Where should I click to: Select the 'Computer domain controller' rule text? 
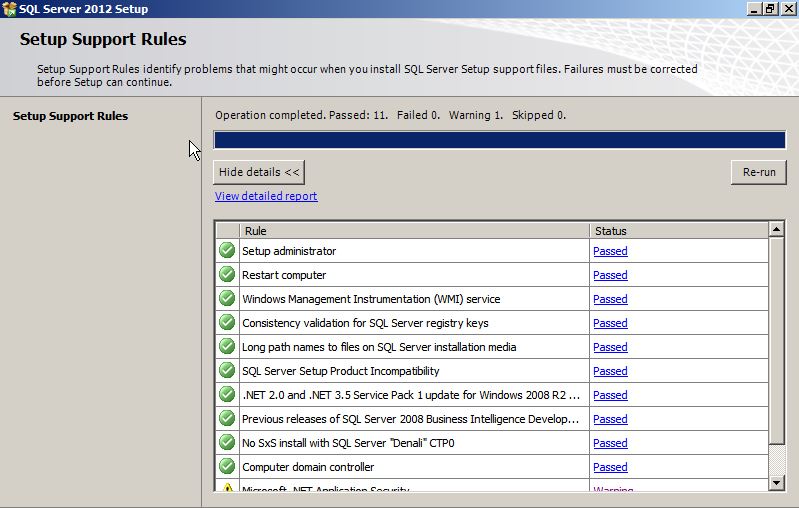(x=308, y=467)
